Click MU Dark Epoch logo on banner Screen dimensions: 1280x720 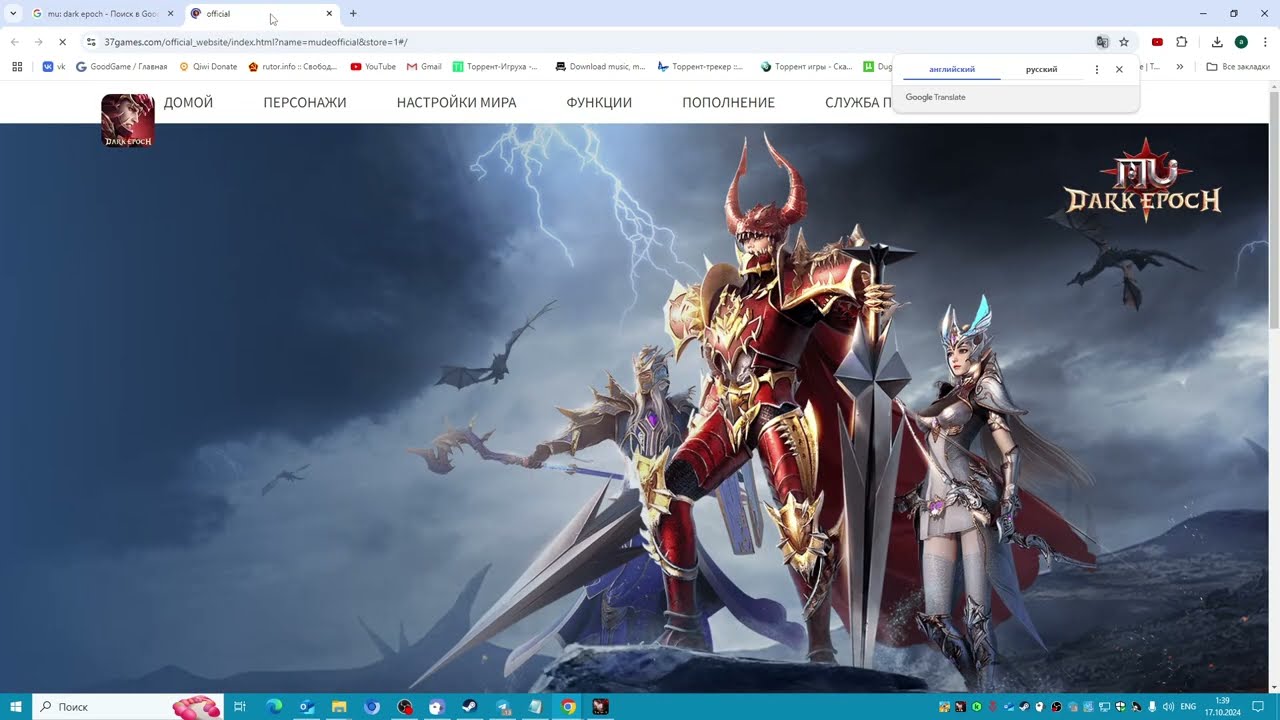pos(1143,180)
